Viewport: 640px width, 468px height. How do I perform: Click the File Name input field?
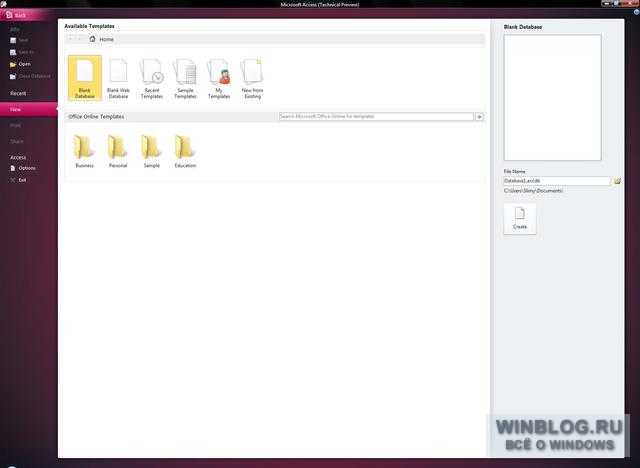click(x=557, y=180)
